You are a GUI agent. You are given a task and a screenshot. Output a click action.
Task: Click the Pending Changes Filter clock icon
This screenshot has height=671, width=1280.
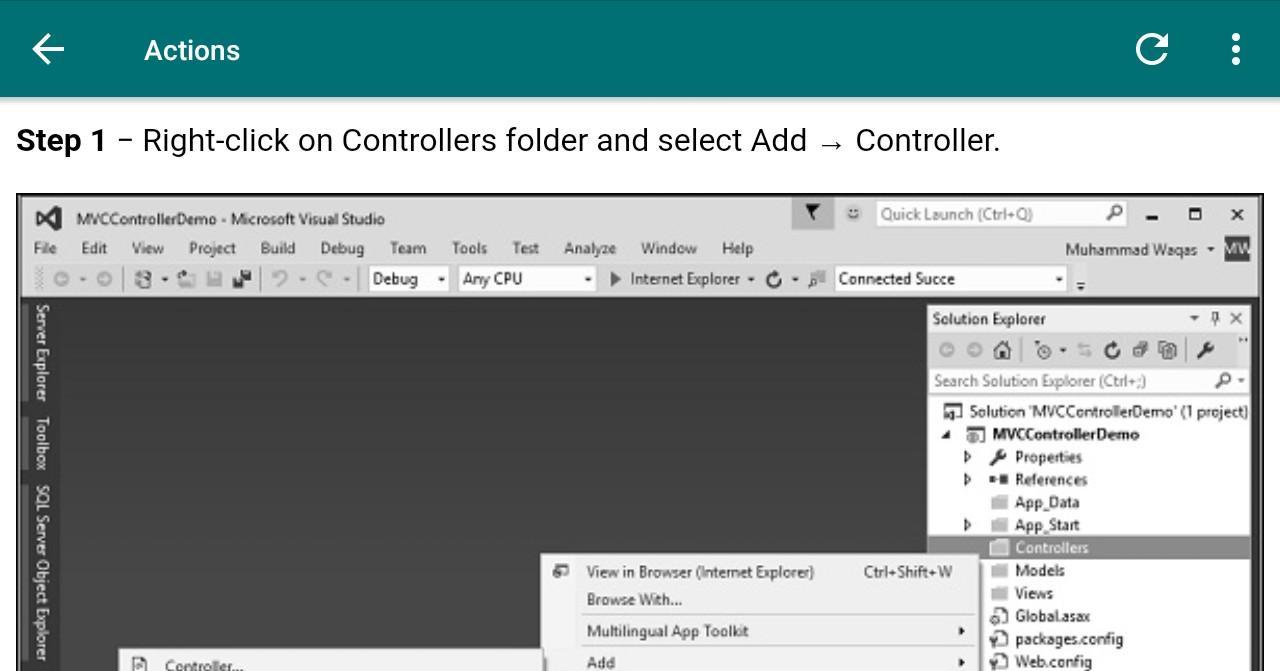(1044, 350)
